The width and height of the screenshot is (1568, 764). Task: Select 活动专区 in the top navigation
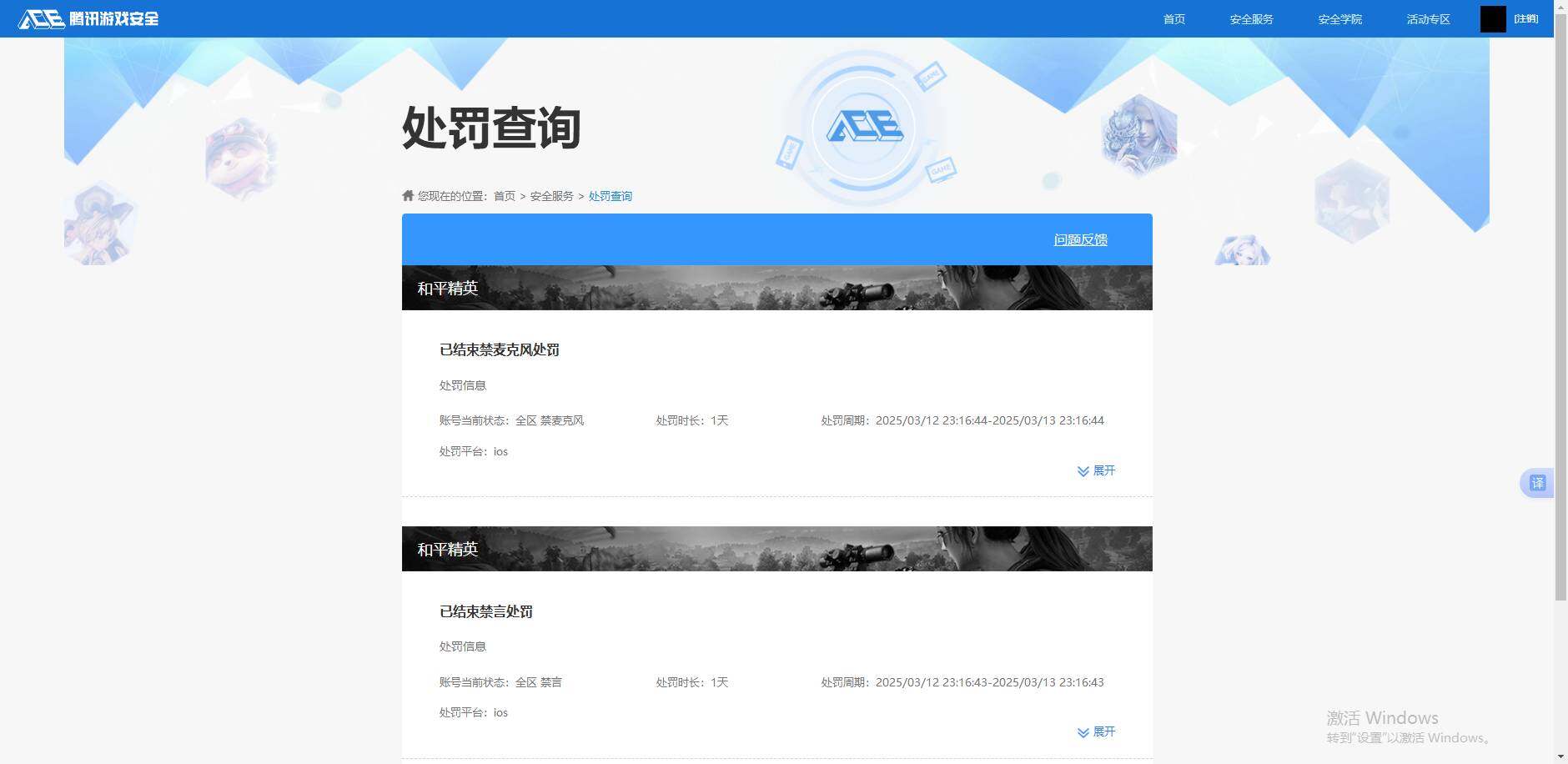pyautogui.click(x=1427, y=18)
